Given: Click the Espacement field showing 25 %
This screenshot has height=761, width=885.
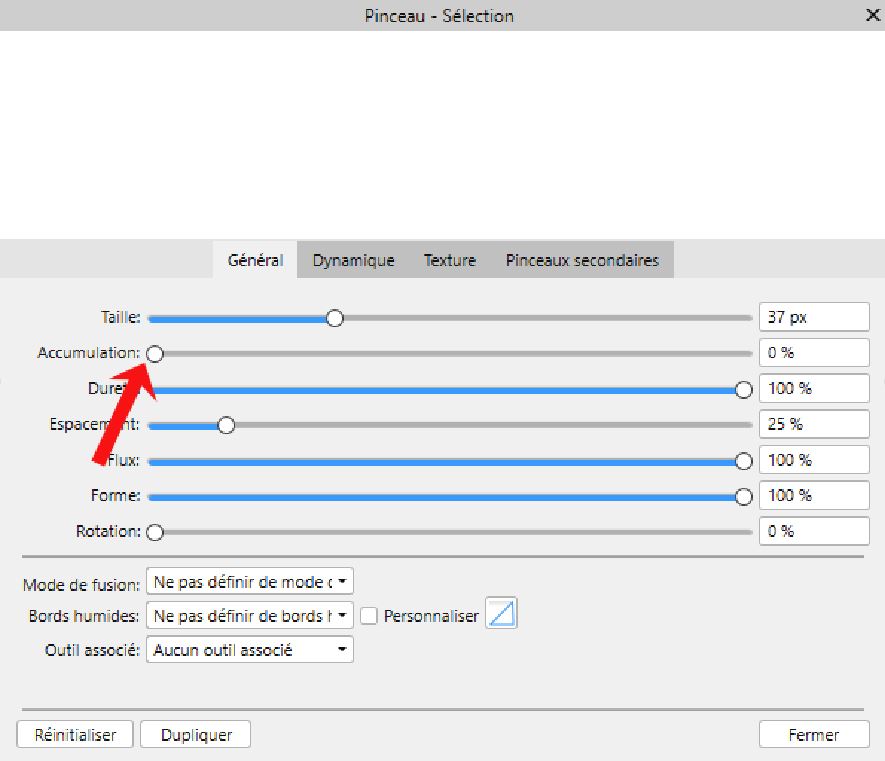Looking at the screenshot, I should click(x=814, y=424).
